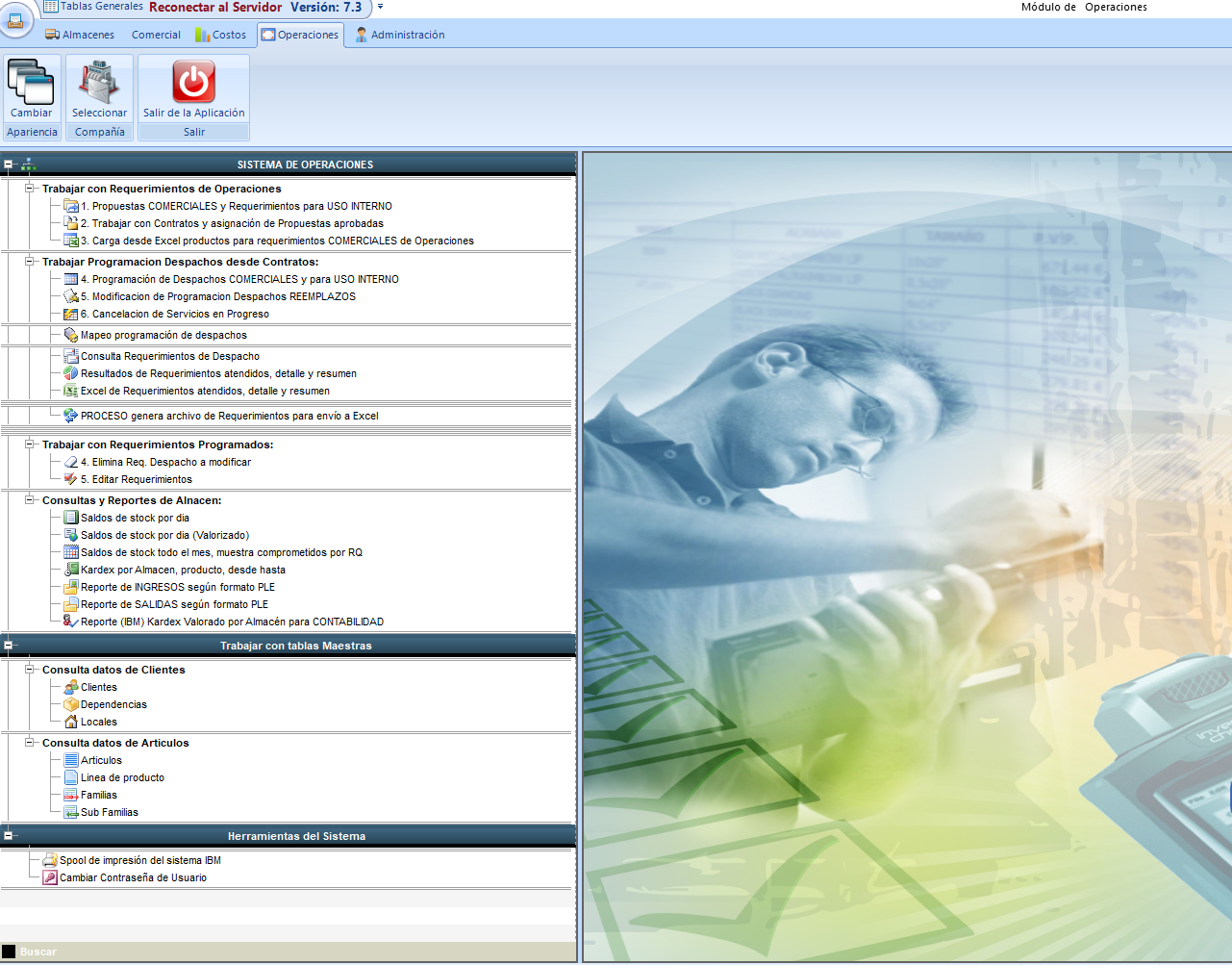Click the Tablas Generales button
1232x965 pixels.
(93, 7)
